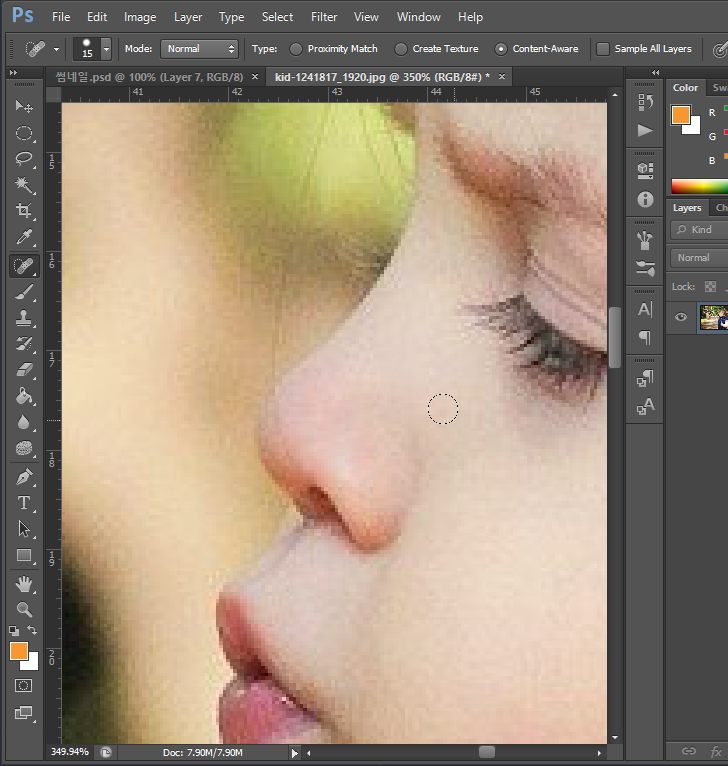Expand the tools panel double arrow
This screenshot has height=766, width=728.
(x=14, y=72)
